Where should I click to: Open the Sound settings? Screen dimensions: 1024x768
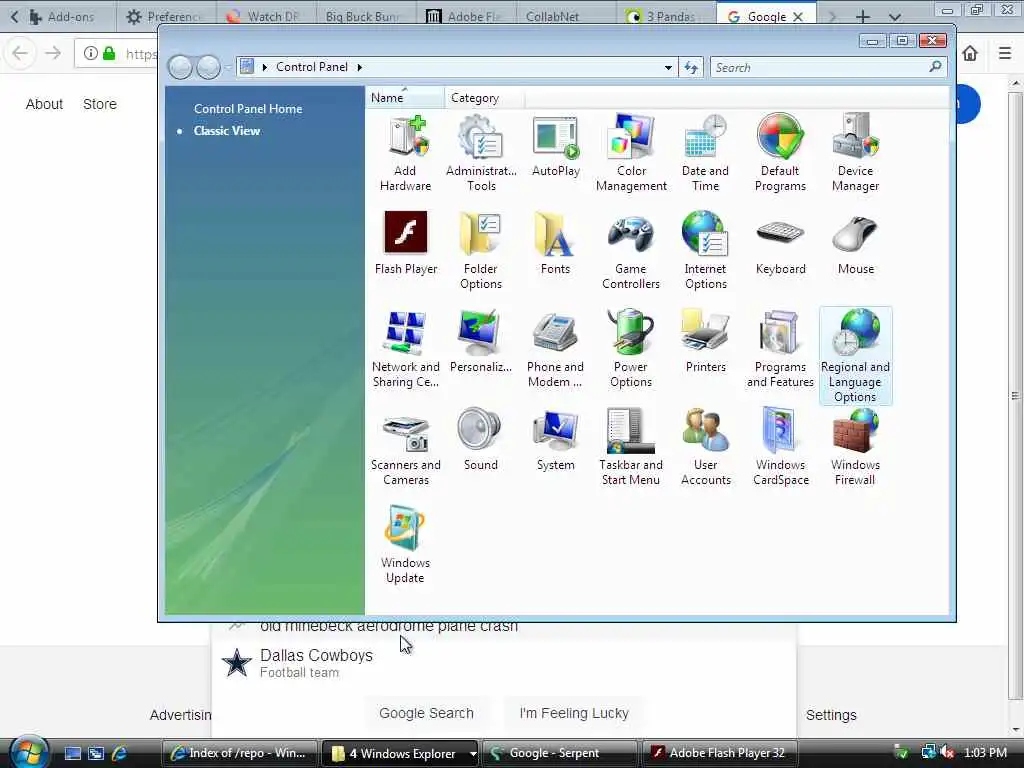[481, 440]
